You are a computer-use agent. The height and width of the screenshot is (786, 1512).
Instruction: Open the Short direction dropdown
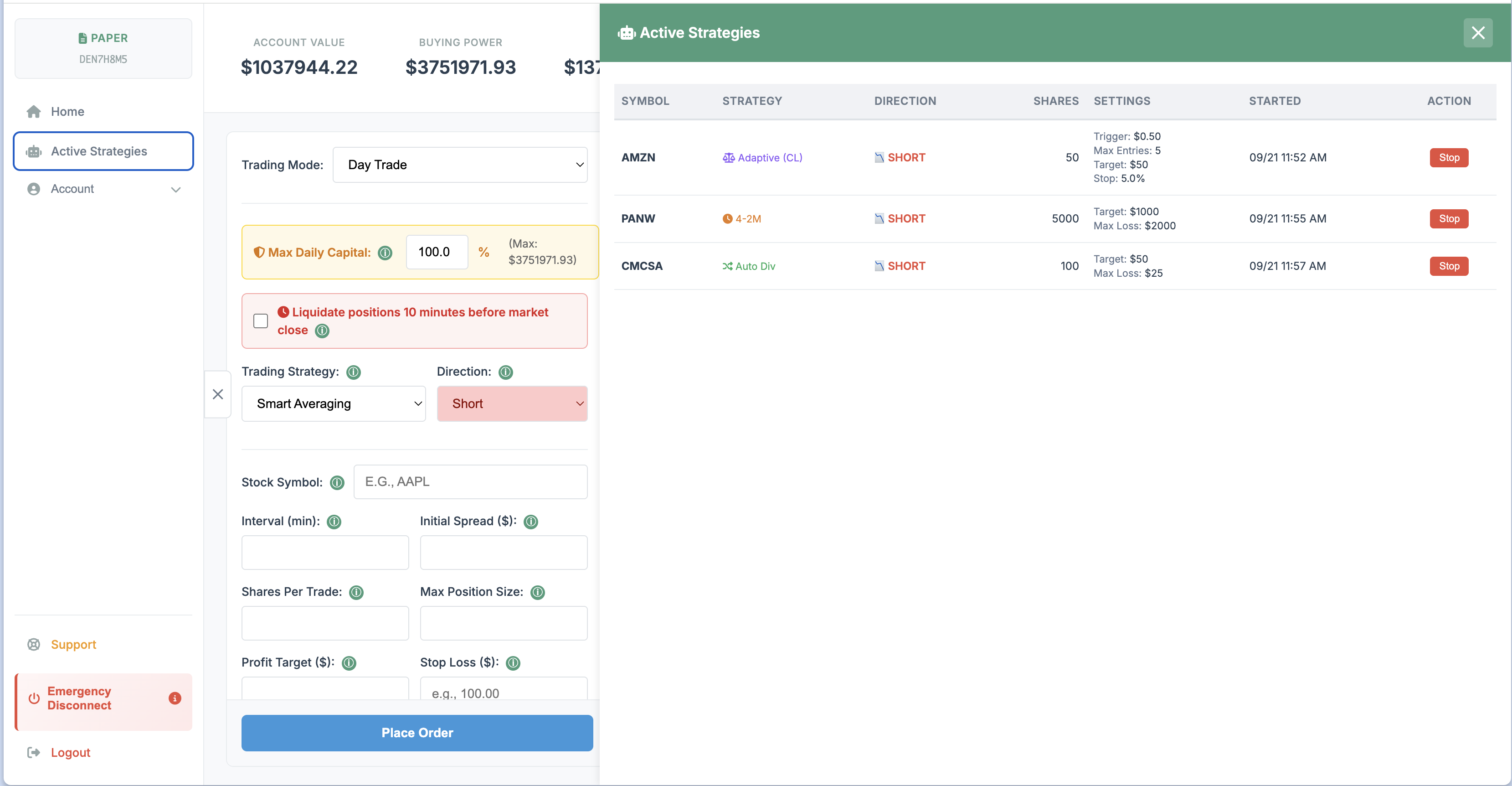coord(512,403)
